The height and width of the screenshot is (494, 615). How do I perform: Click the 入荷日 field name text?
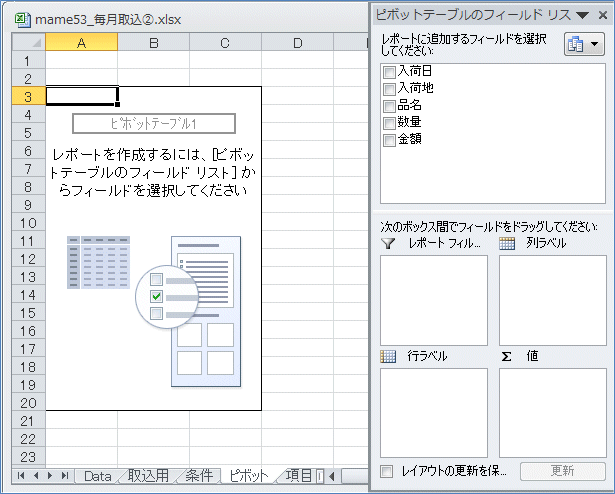[415, 71]
